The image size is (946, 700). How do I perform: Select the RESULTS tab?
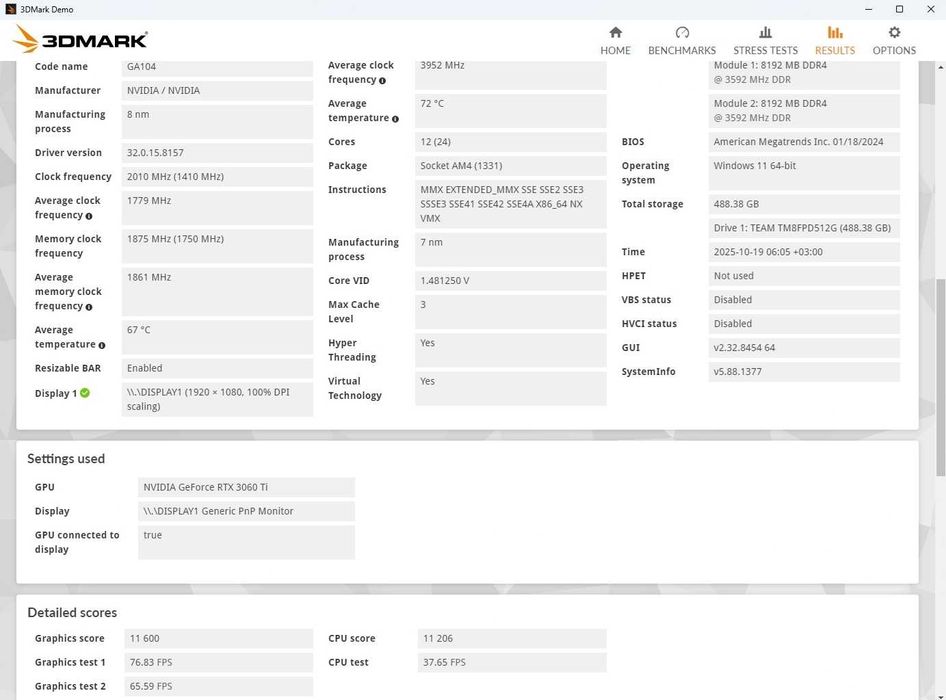834,40
